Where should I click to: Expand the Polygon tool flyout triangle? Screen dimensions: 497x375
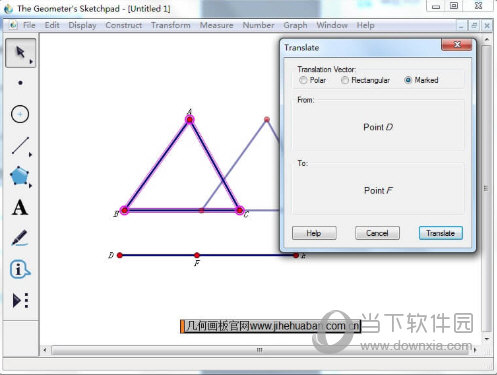point(30,186)
